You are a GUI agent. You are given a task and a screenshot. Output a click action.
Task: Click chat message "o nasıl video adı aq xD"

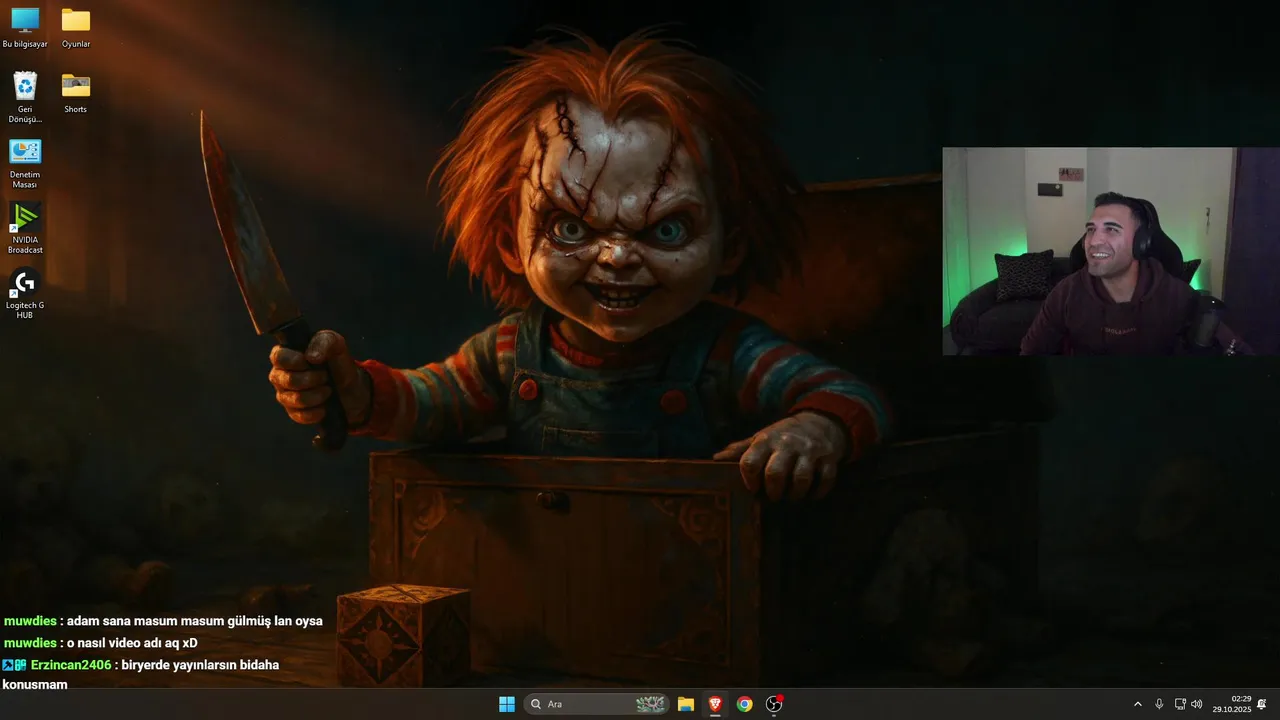(x=132, y=643)
